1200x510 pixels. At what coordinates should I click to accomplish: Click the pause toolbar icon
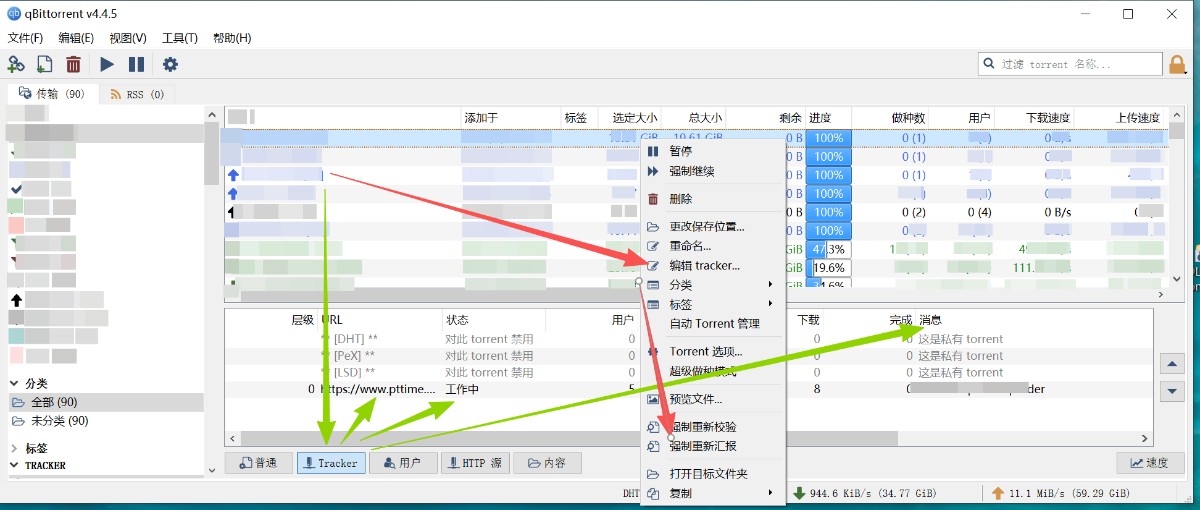click(136, 64)
